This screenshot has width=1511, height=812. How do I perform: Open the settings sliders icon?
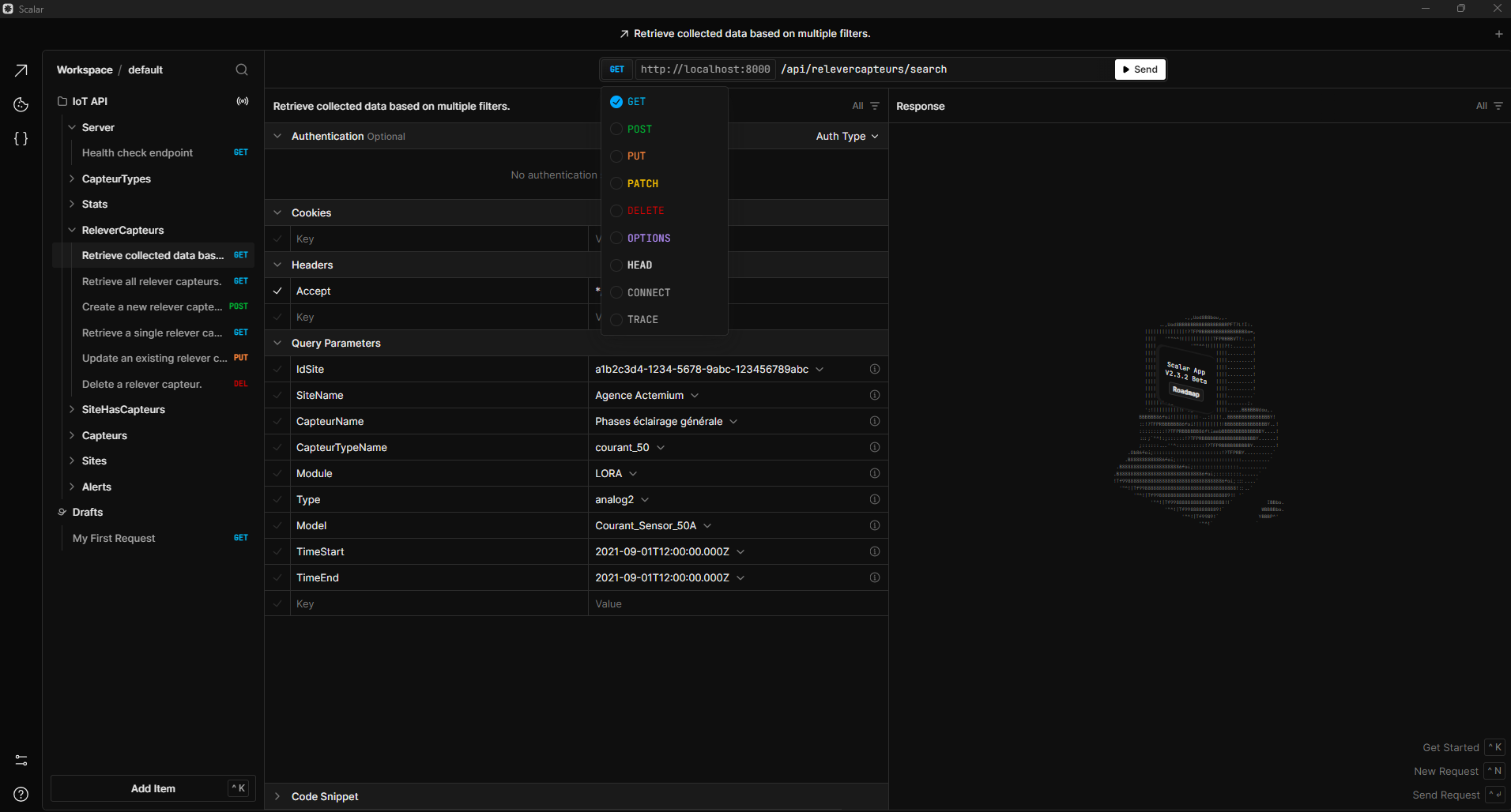[x=21, y=760]
